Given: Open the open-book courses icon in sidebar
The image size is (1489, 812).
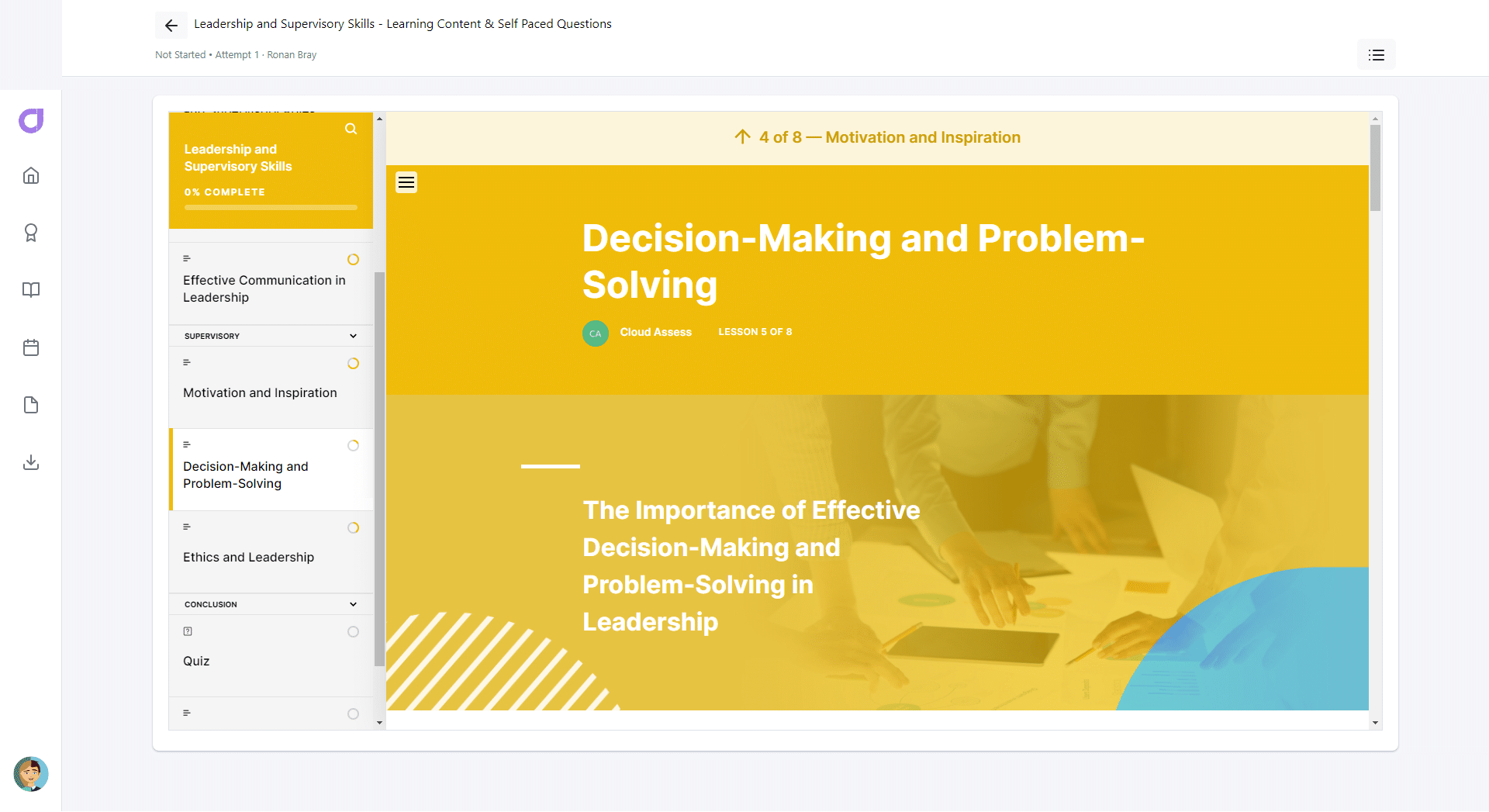Looking at the screenshot, I should [x=31, y=290].
